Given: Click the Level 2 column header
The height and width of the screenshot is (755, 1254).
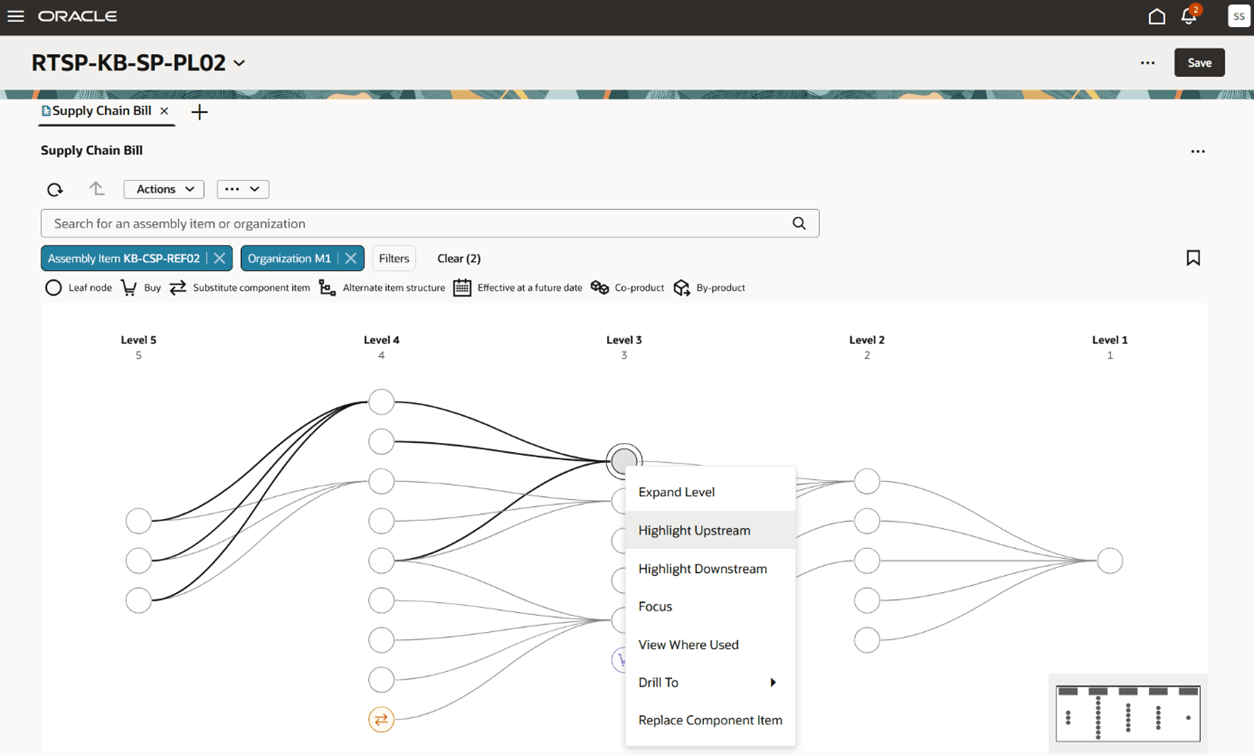Looking at the screenshot, I should click(867, 340).
